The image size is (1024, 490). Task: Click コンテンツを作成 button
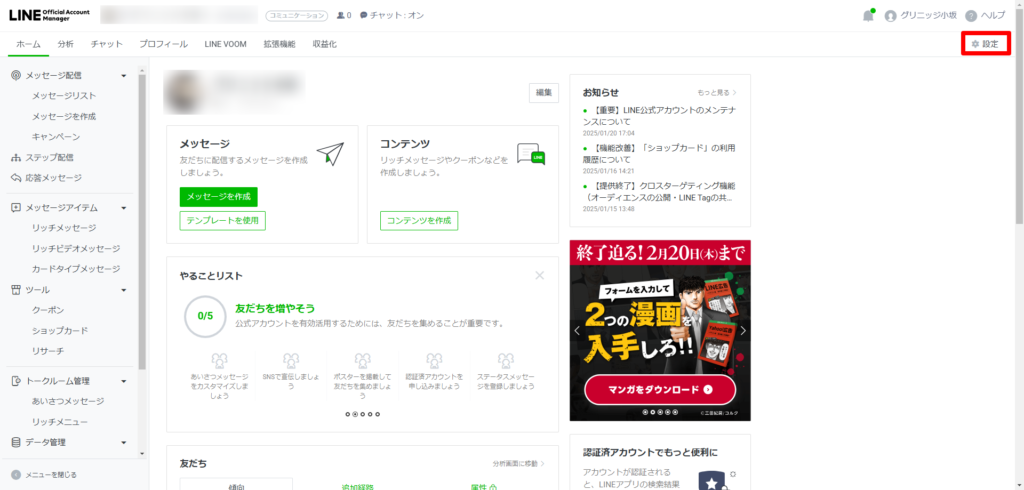tap(419, 221)
